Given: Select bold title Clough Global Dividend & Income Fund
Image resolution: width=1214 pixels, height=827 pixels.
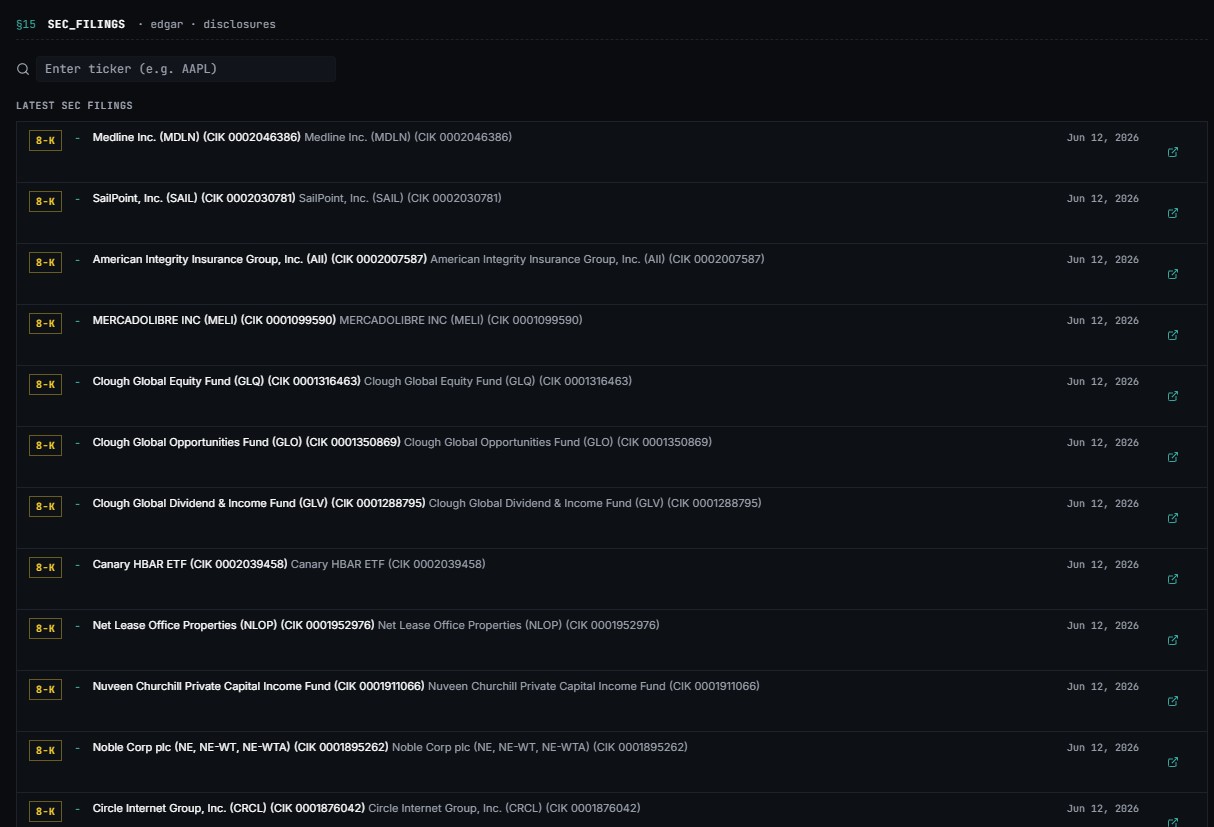Looking at the screenshot, I should click(x=259, y=503).
